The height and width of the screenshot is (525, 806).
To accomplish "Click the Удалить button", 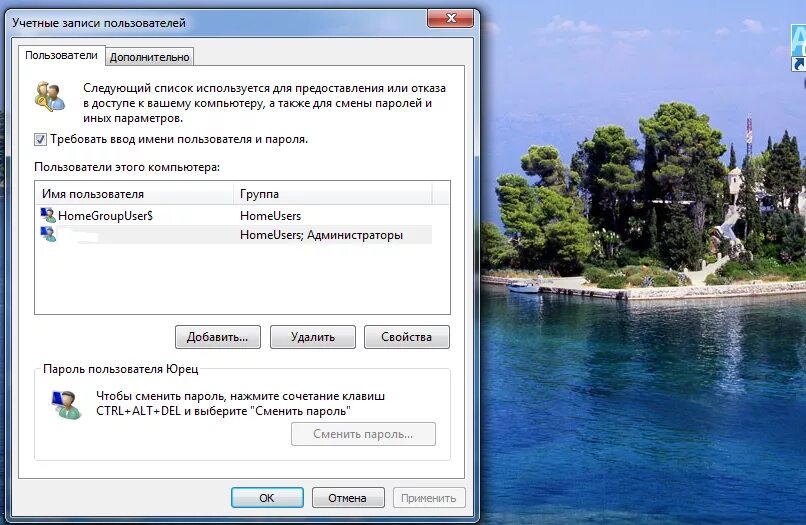I will pos(313,337).
